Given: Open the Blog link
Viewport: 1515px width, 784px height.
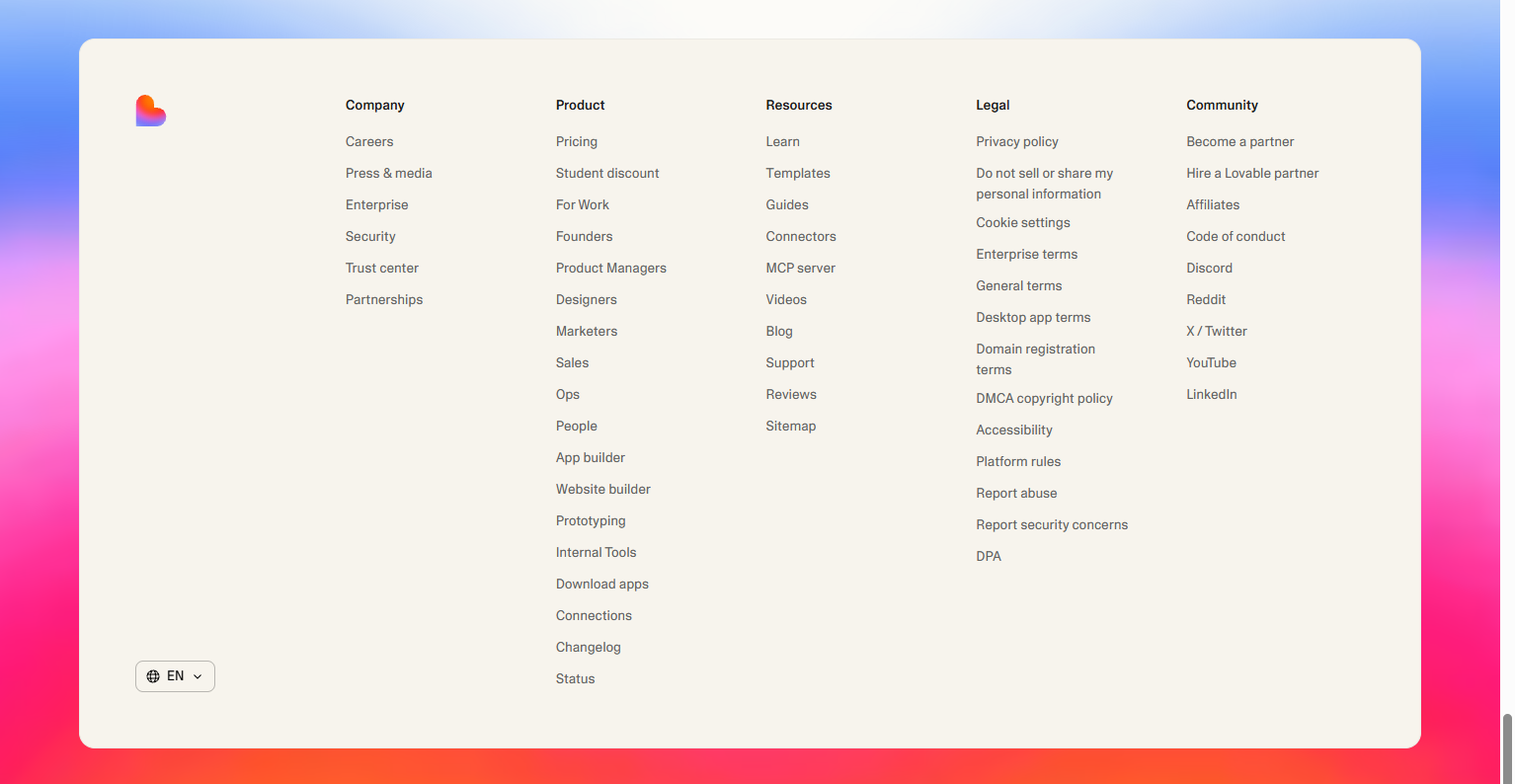Looking at the screenshot, I should coord(779,332).
